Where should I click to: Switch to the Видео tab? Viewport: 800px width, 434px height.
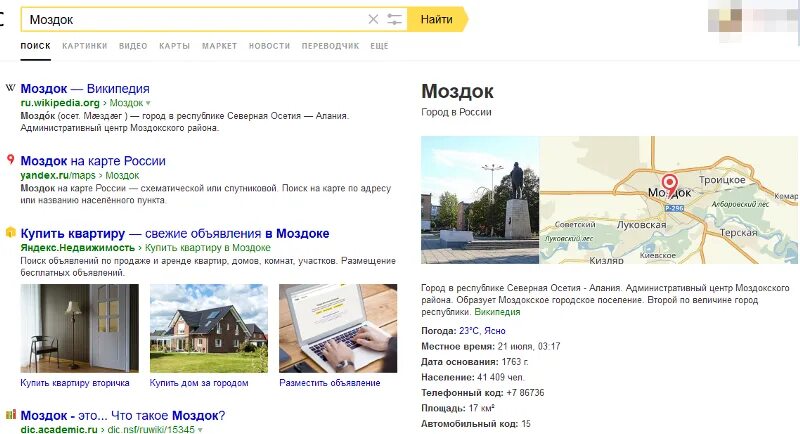point(133,46)
